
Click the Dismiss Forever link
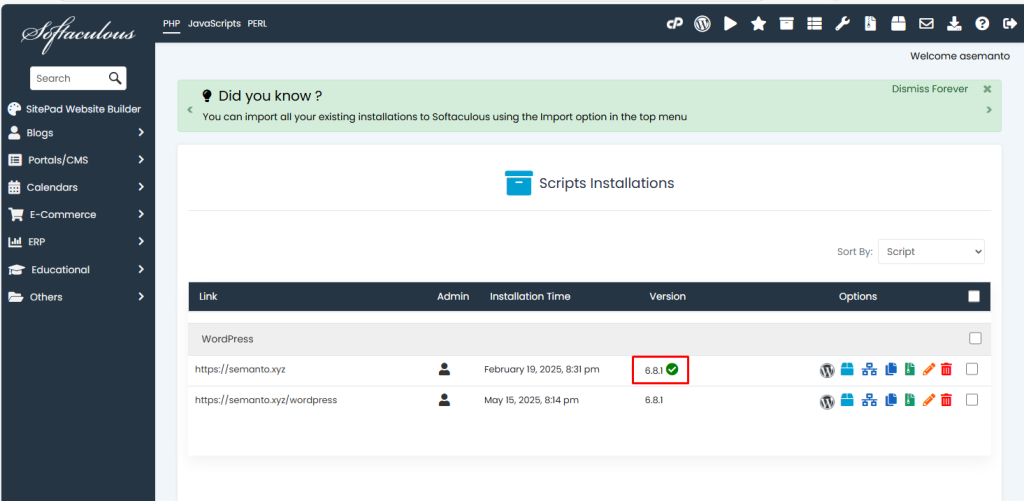(x=929, y=89)
